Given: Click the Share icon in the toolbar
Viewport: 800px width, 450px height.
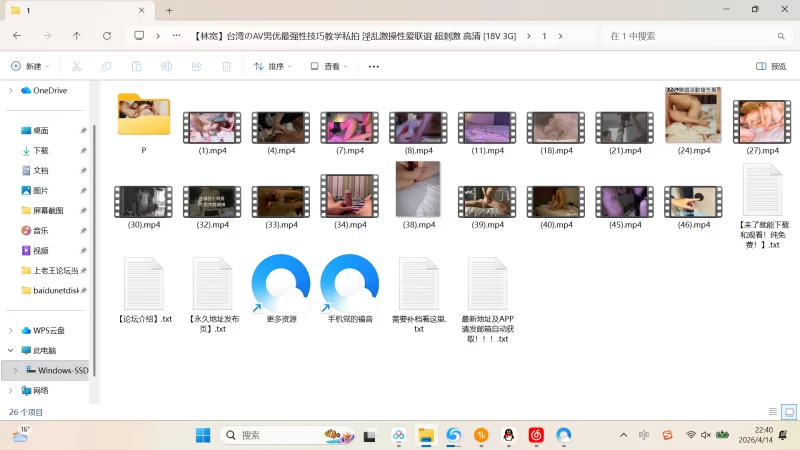Looking at the screenshot, I should [196, 66].
